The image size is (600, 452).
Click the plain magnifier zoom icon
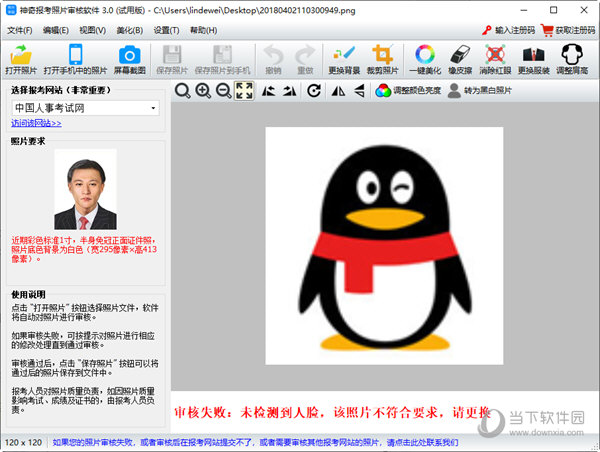pos(183,91)
